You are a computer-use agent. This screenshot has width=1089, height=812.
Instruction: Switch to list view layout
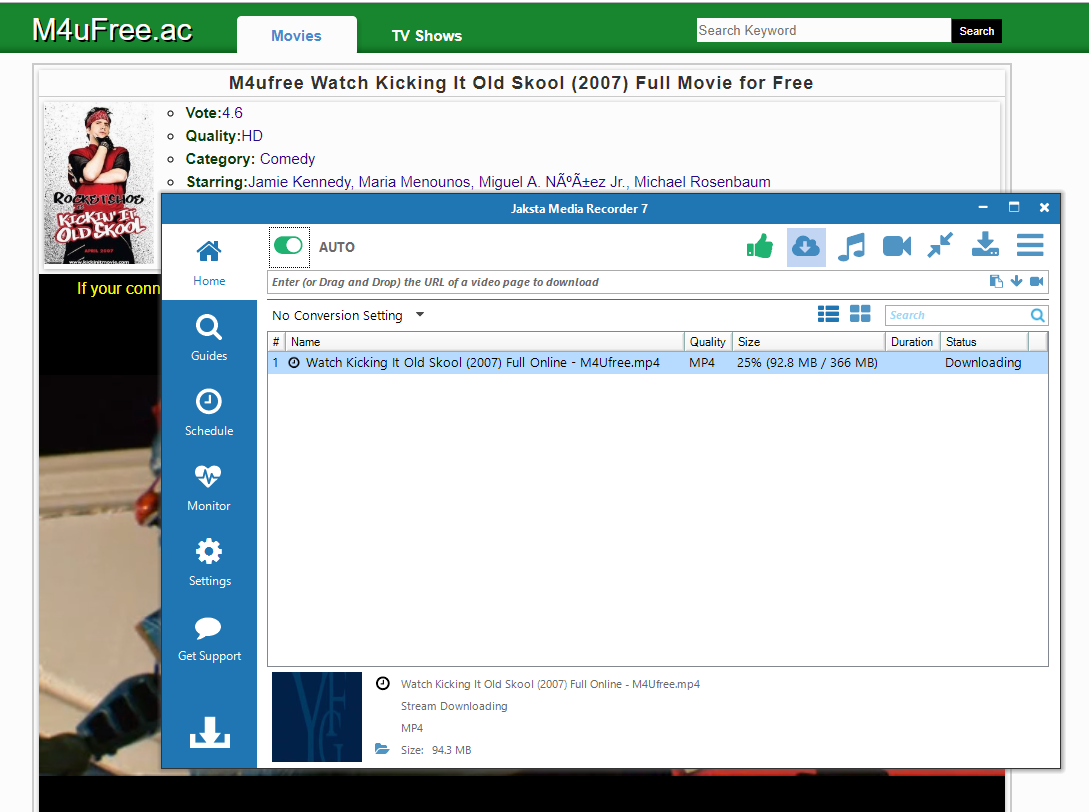828,314
